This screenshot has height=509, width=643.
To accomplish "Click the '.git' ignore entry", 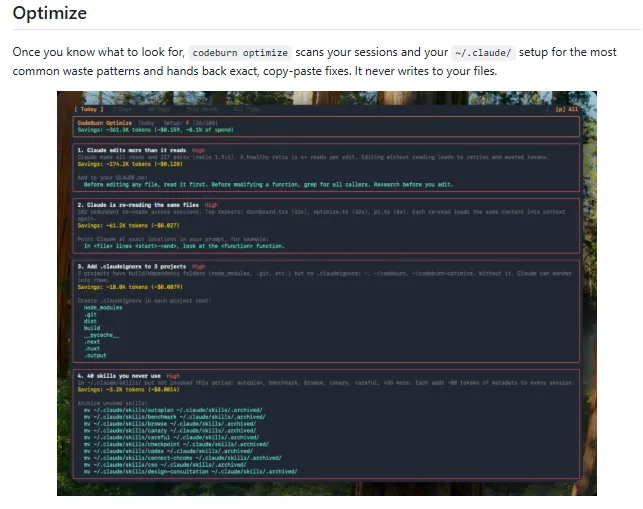I will (x=90, y=315).
